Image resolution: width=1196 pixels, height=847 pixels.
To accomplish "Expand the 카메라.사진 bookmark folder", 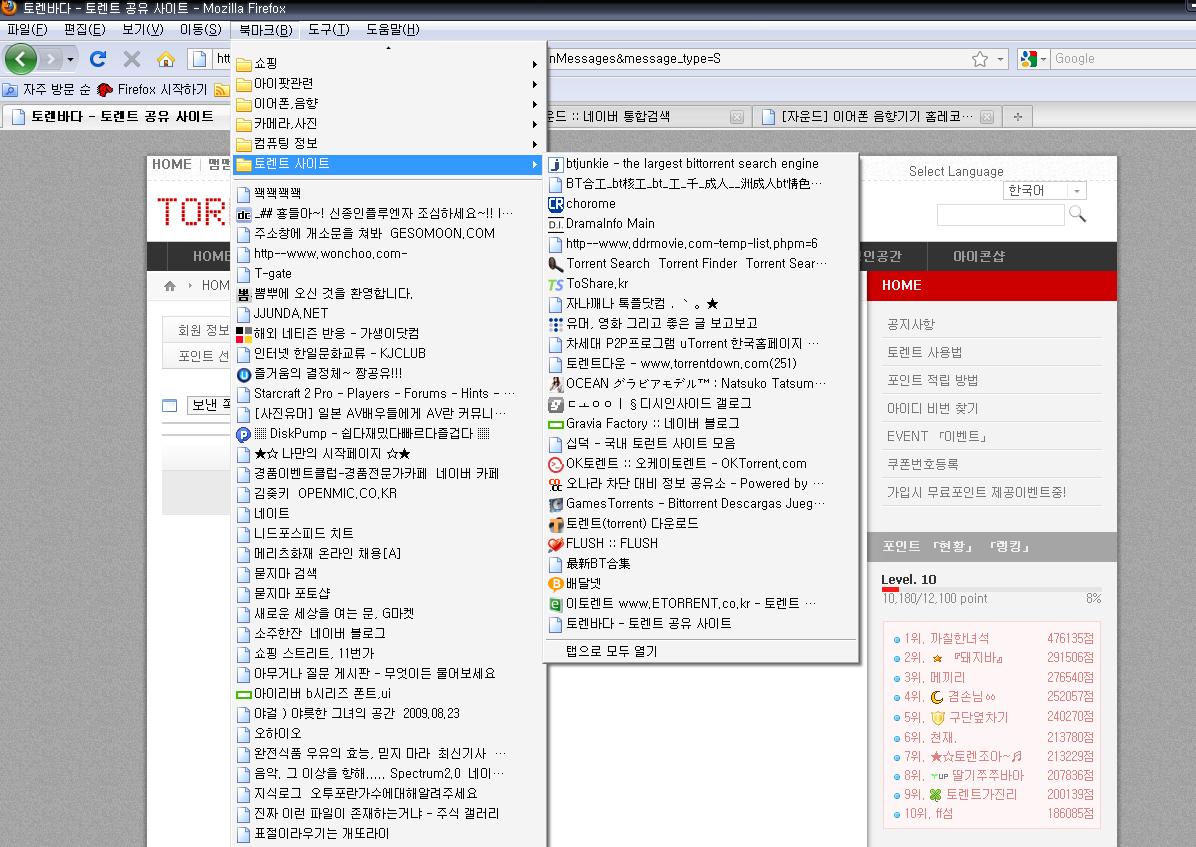I will coord(387,123).
